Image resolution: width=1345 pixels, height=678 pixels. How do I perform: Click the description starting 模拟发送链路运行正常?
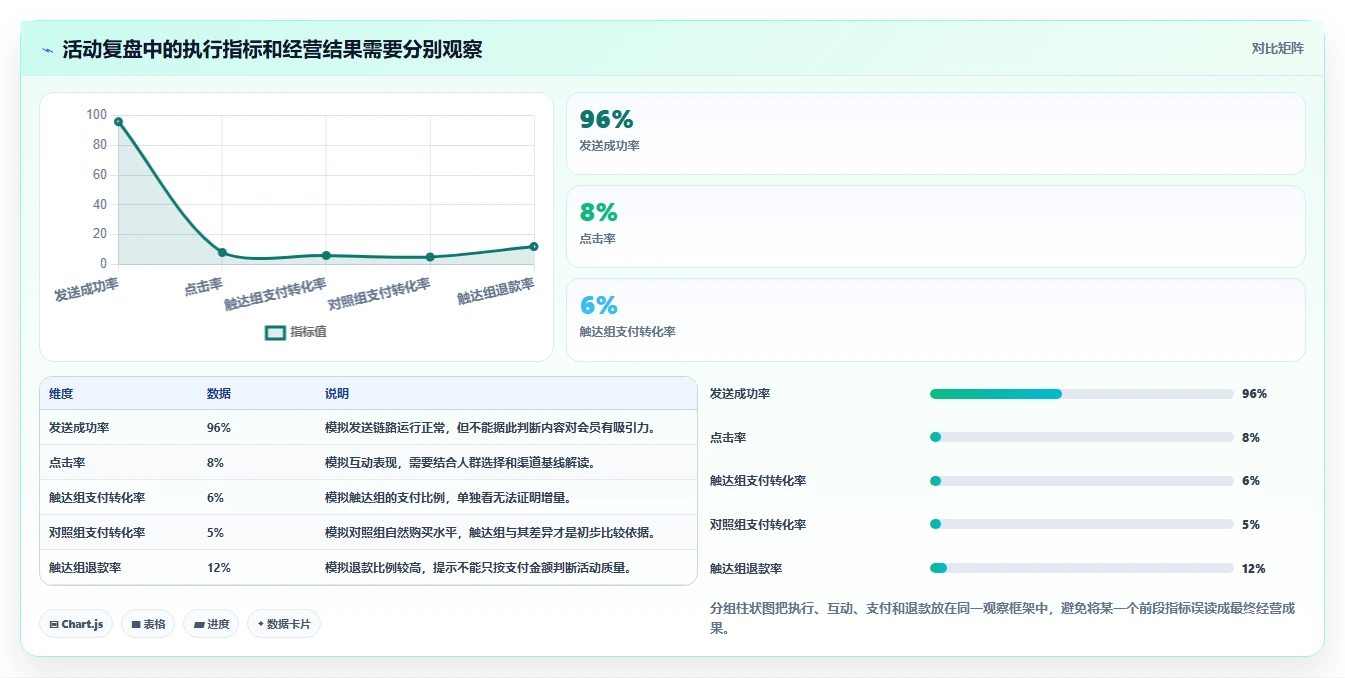point(490,428)
